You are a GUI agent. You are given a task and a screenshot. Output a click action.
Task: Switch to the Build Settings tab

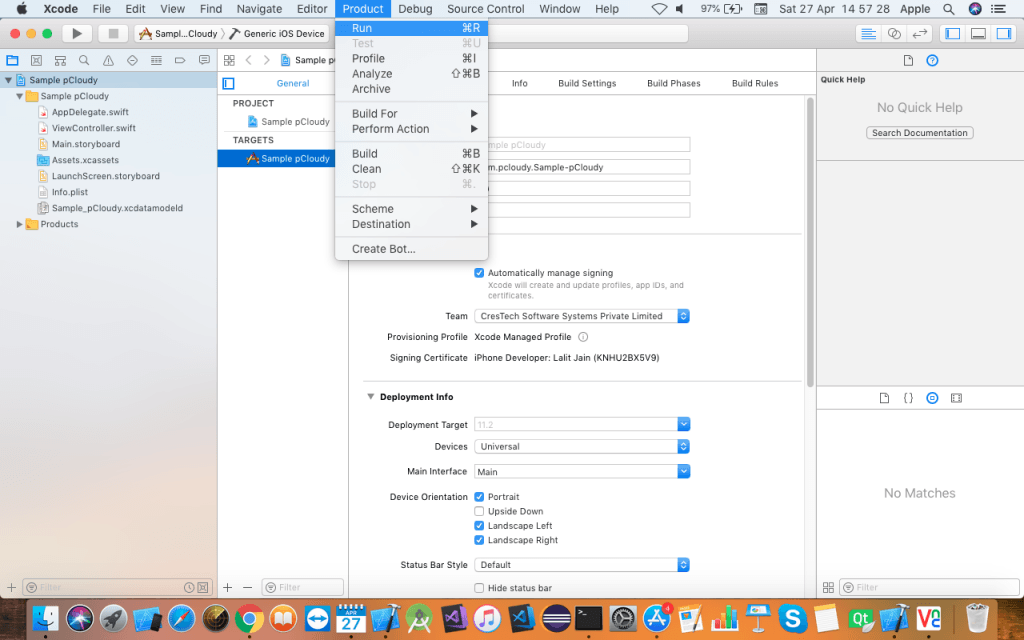tap(587, 83)
